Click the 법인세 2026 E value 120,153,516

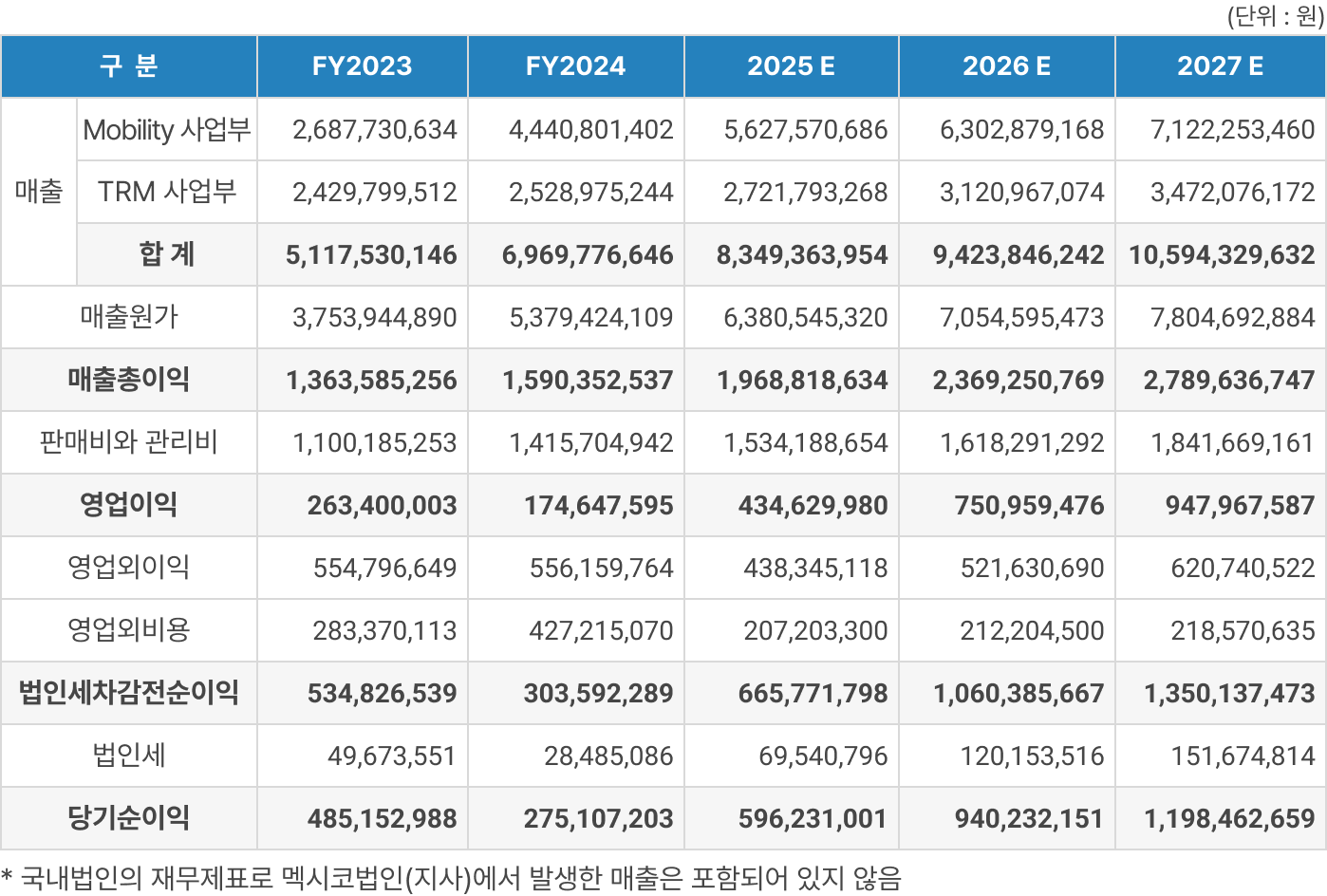point(1032,756)
